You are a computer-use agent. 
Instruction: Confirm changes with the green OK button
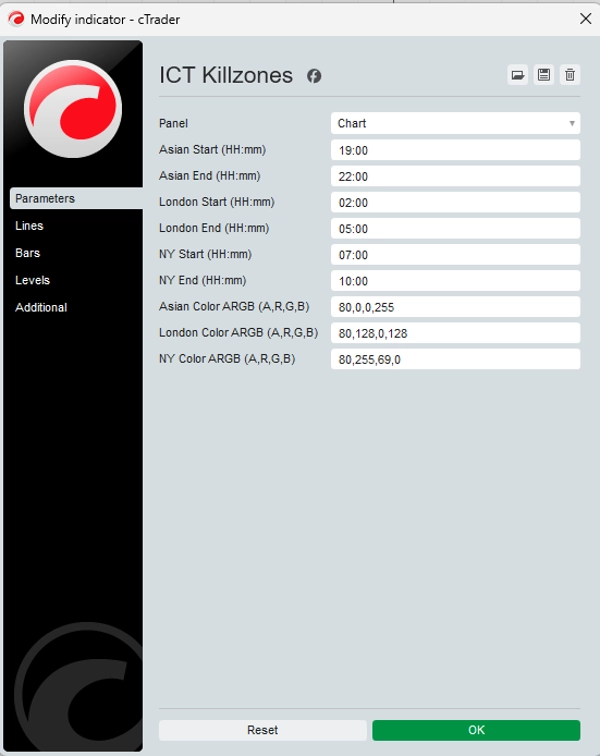tap(476, 730)
